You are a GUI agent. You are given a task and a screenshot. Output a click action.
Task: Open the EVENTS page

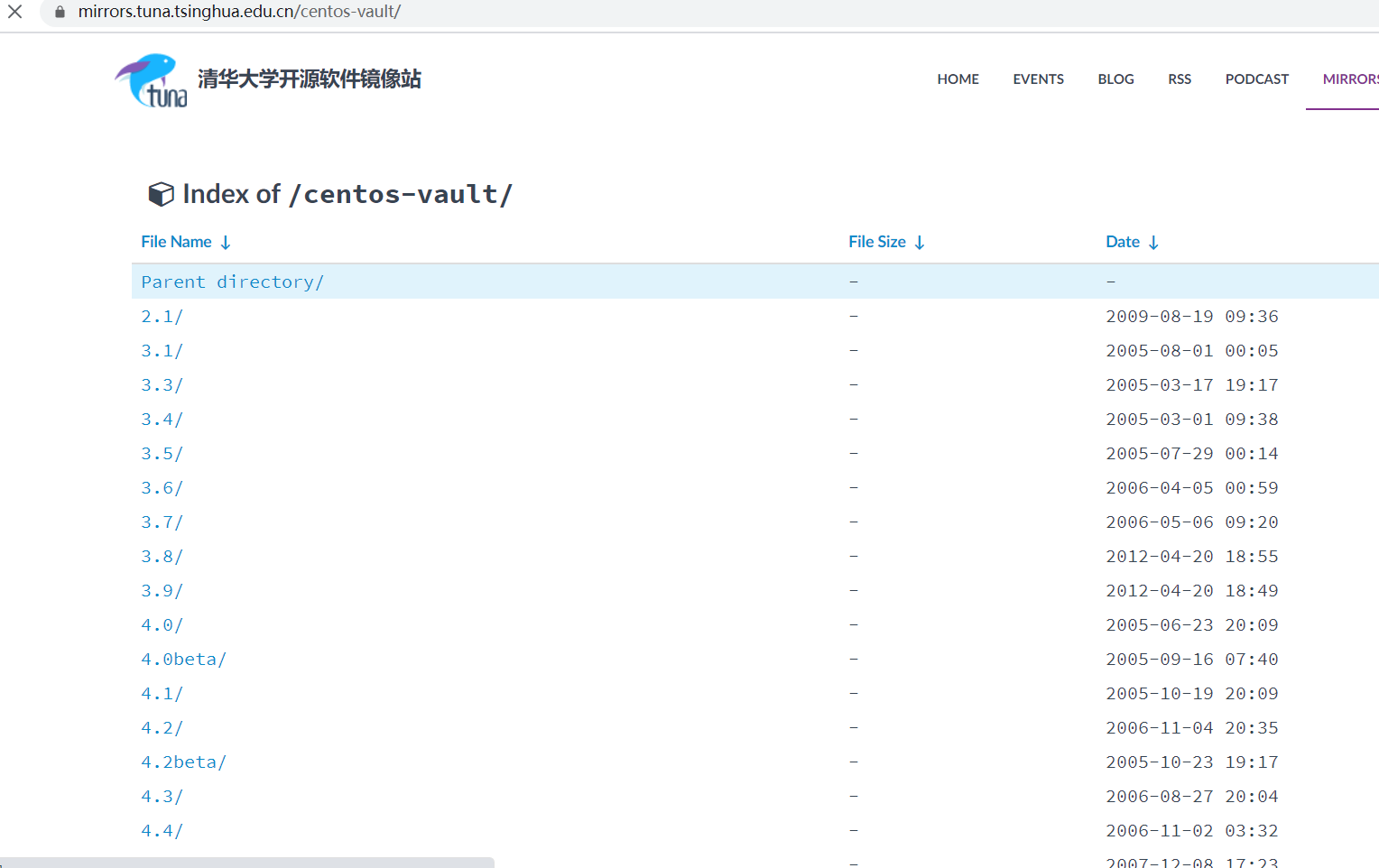click(1038, 79)
